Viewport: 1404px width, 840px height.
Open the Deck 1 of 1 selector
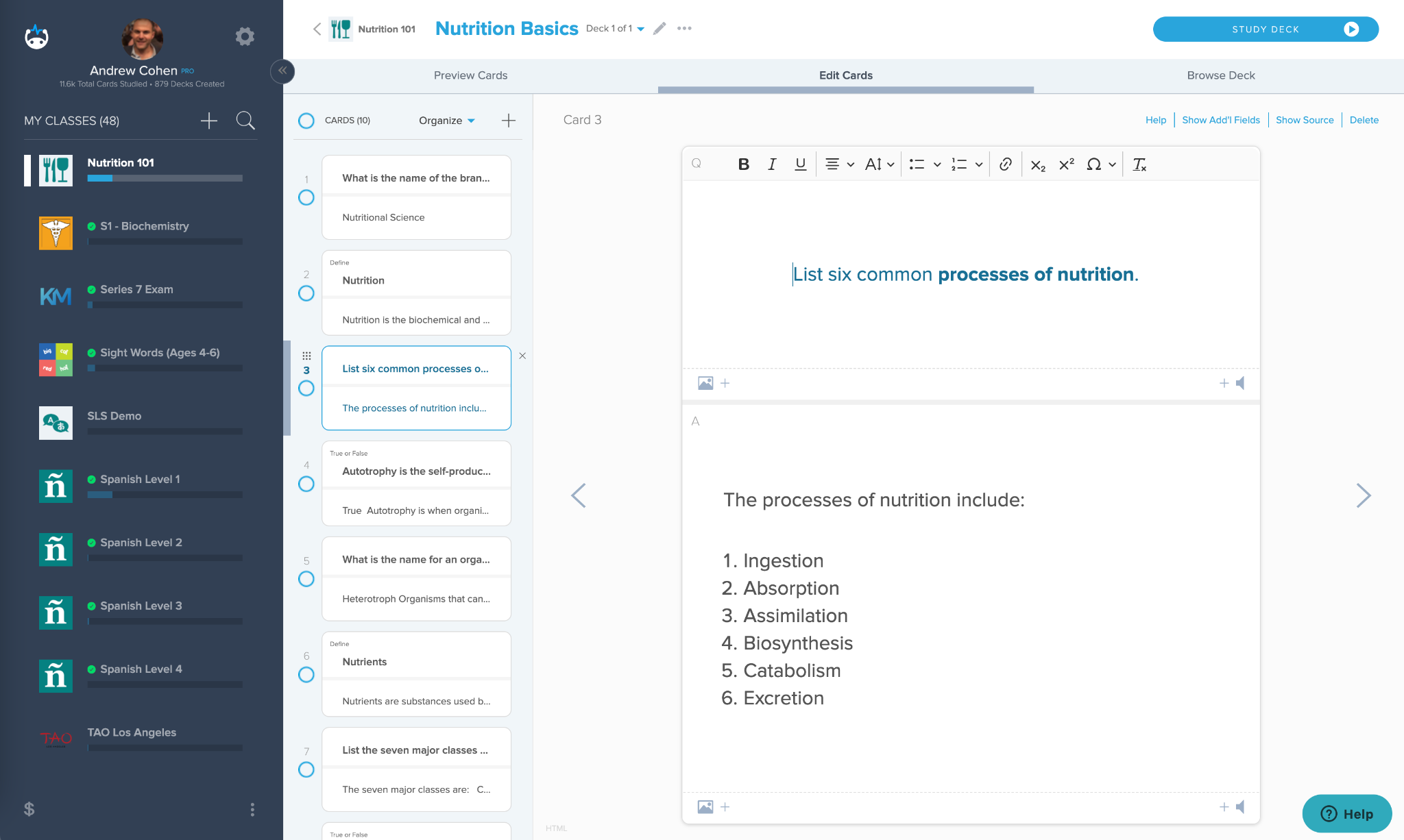pyautogui.click(x=615, y=29)
